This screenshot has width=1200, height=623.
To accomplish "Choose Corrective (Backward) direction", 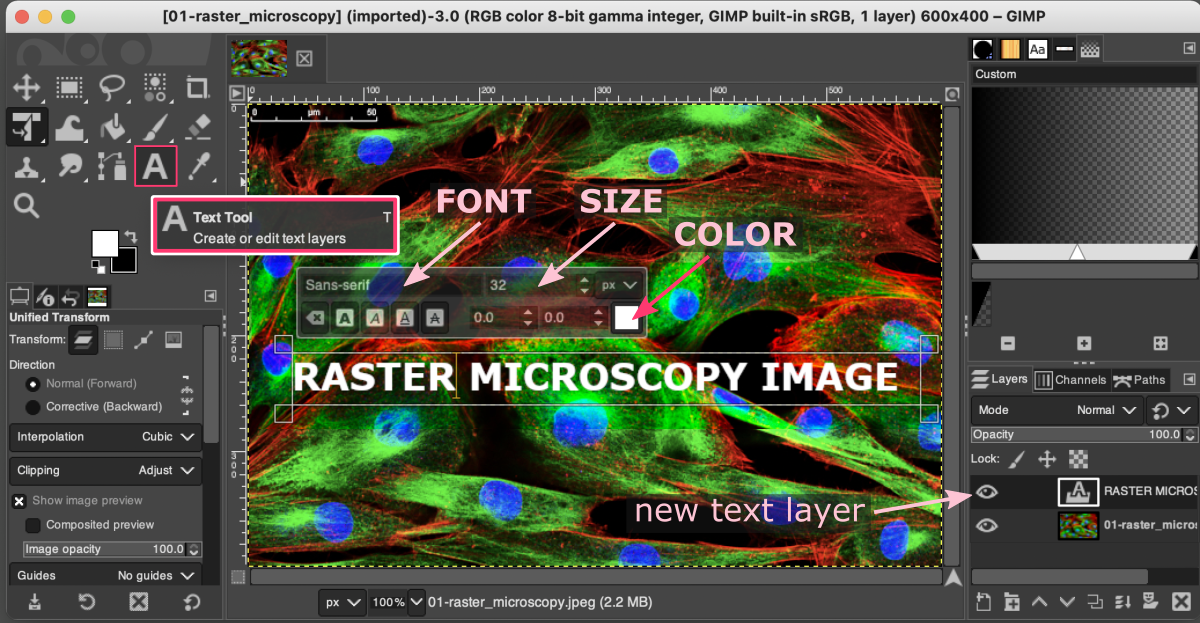I will coord(32,406).
